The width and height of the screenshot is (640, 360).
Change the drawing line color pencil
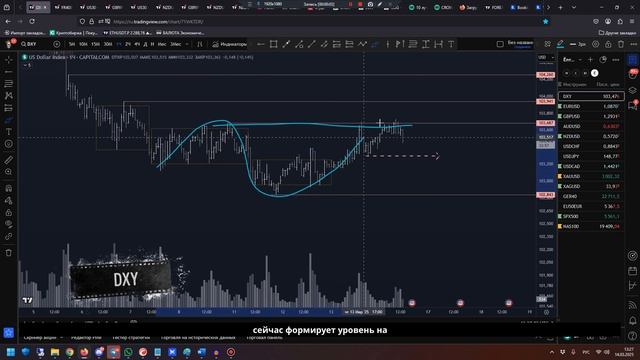[560, 44]
